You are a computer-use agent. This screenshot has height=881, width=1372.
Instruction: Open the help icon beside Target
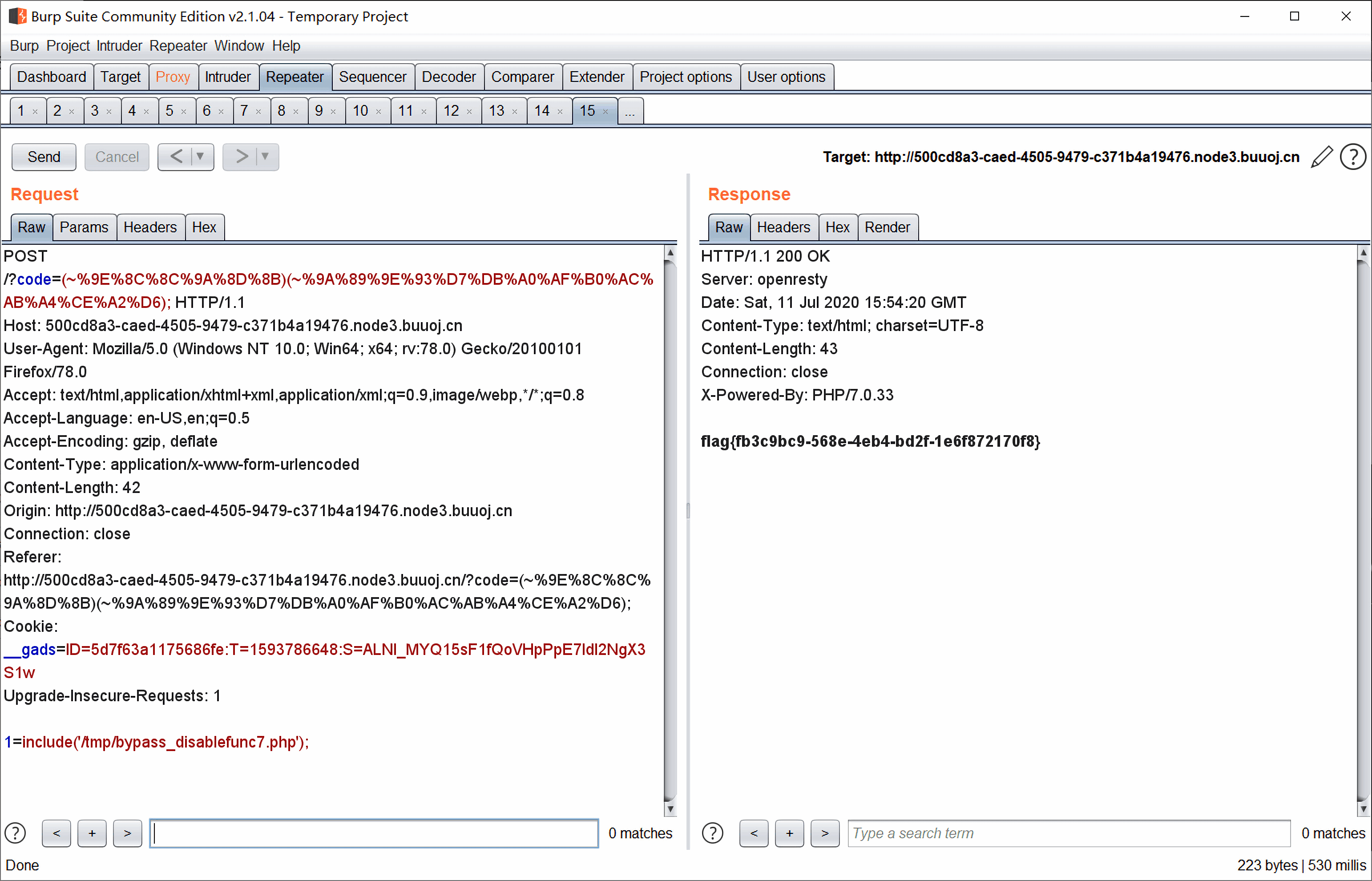(1353, 157)
